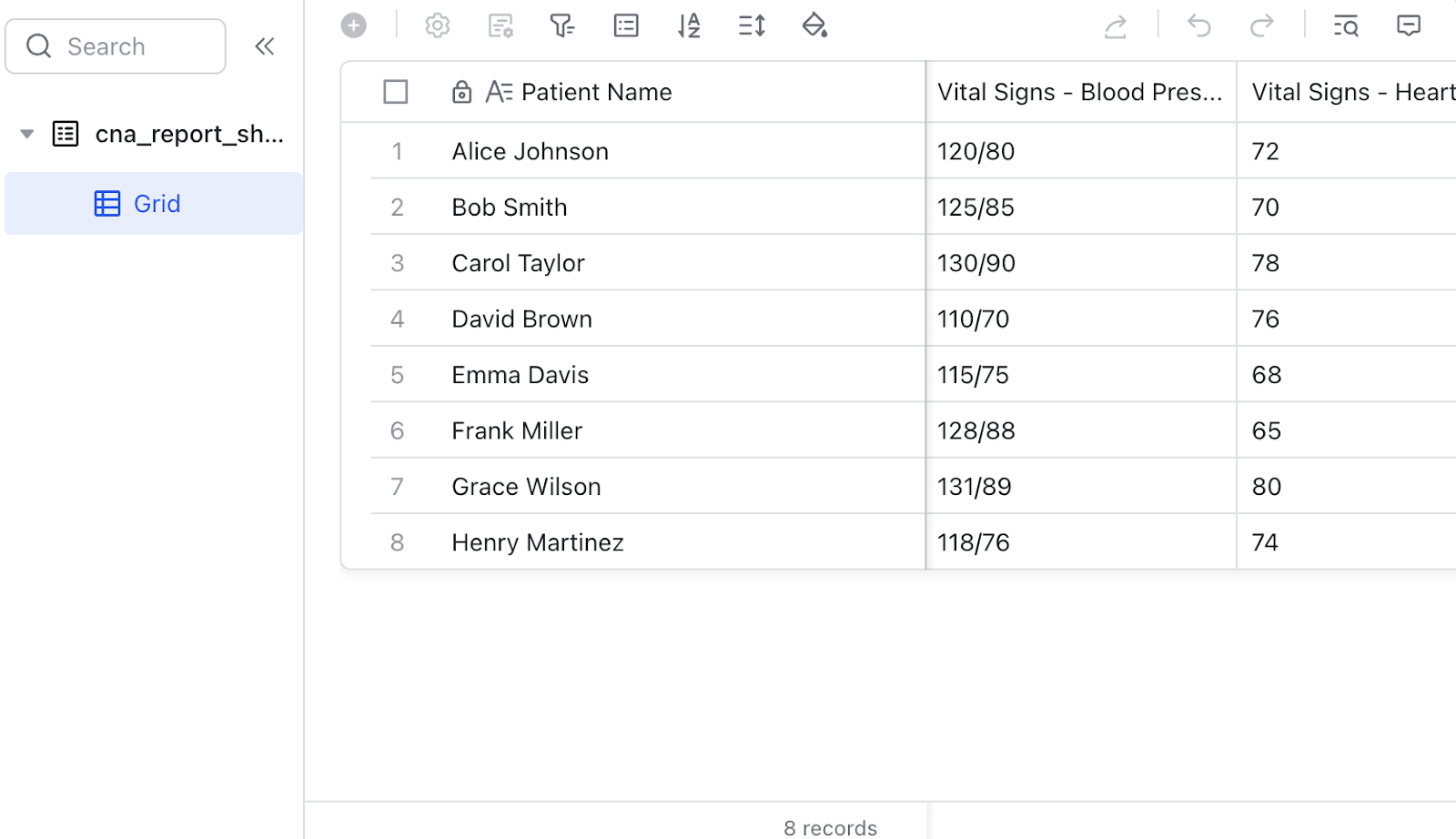Image resolution: width=1456 pixels, height=839 pixels.
Task: Open find records search icon
Action: point(1346,25)
